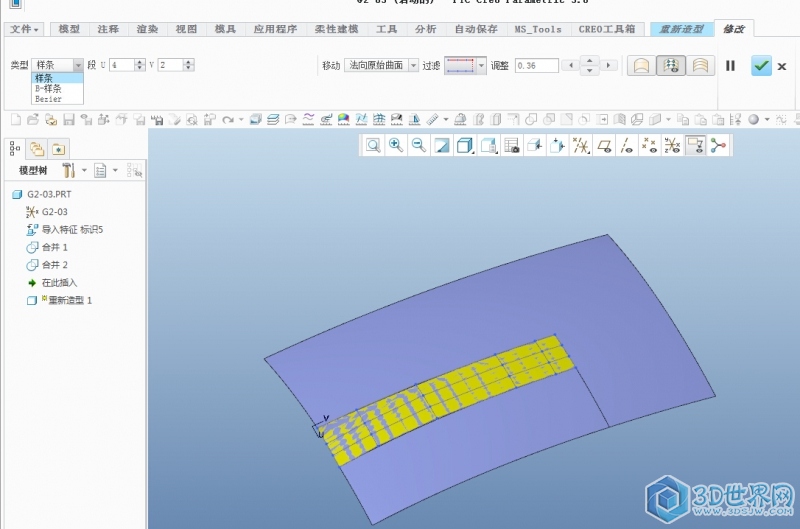Choose B-样条 in the type list
Screen dimensions: 800x529
tap(57, 88)
